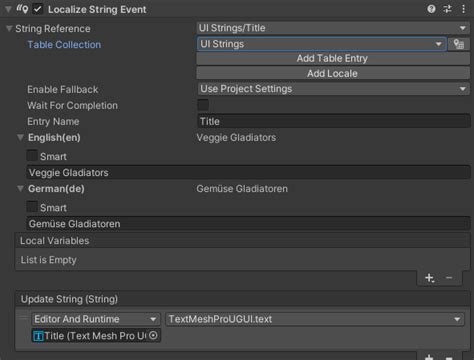
Task: Open the Editor And Runtime dropdown
Action: (96, 319)
